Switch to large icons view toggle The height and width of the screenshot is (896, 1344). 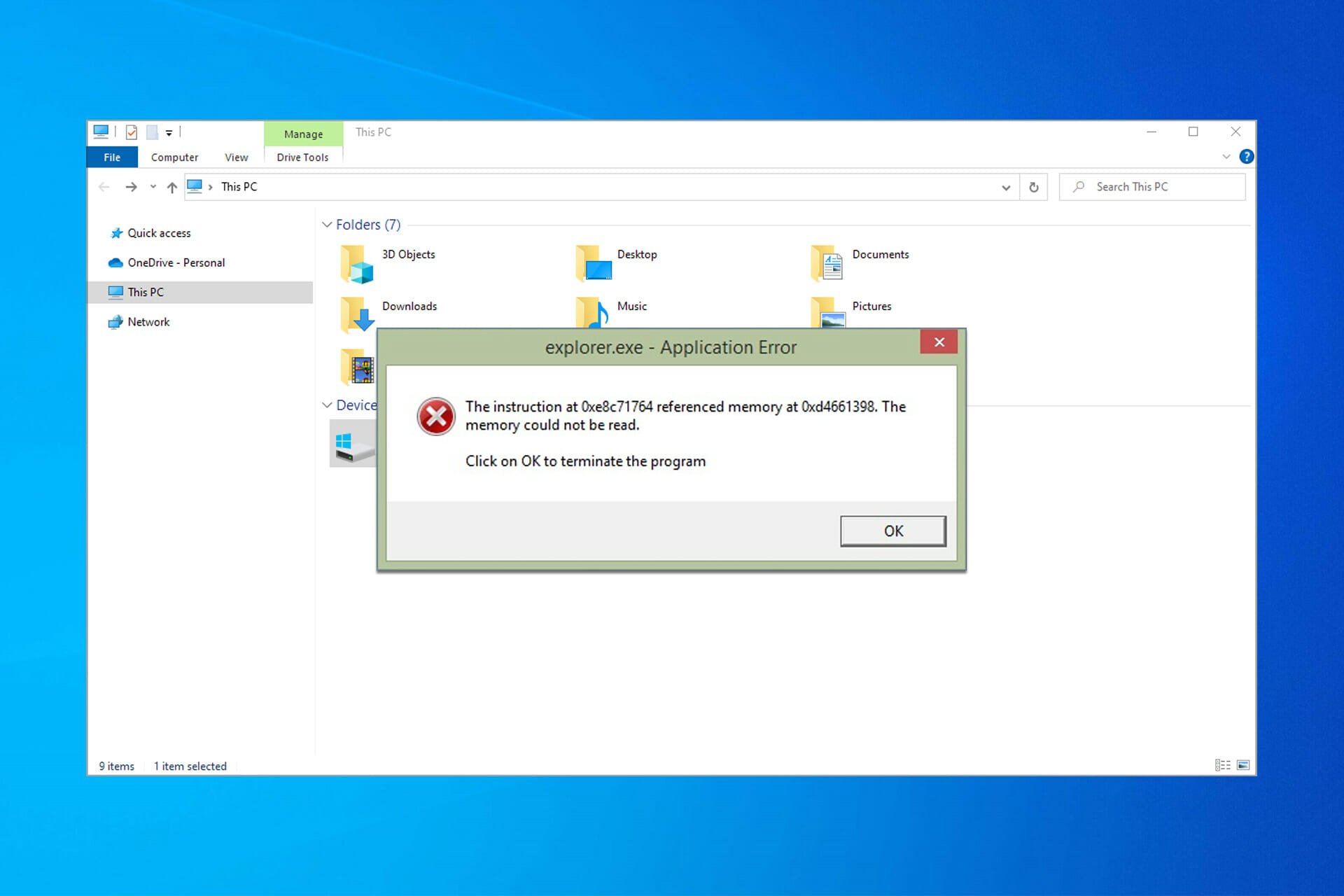point(1244,766)
